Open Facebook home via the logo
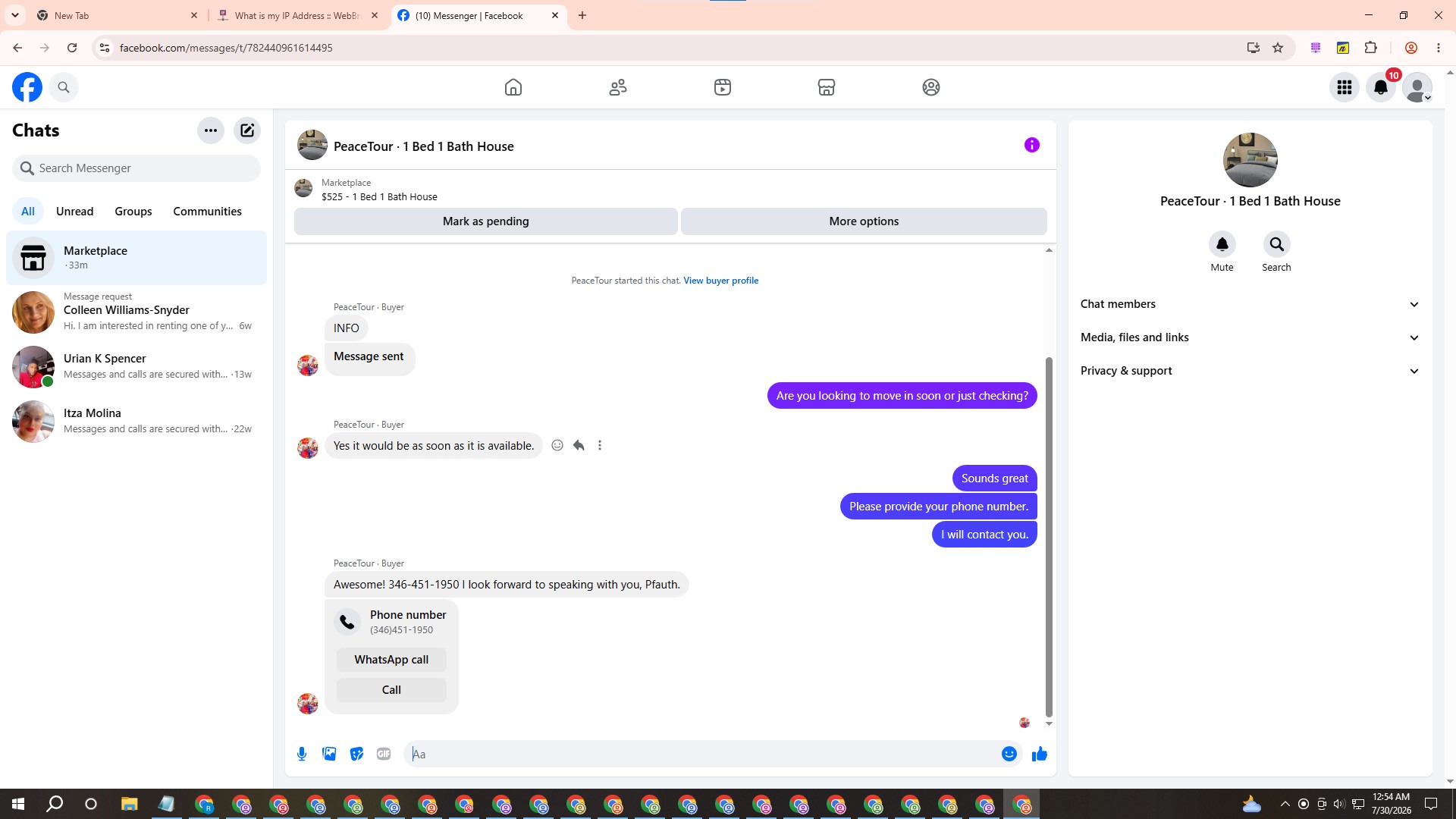Image resolution: width=1456 pixels, height=819 pixels. pos(27,87)
